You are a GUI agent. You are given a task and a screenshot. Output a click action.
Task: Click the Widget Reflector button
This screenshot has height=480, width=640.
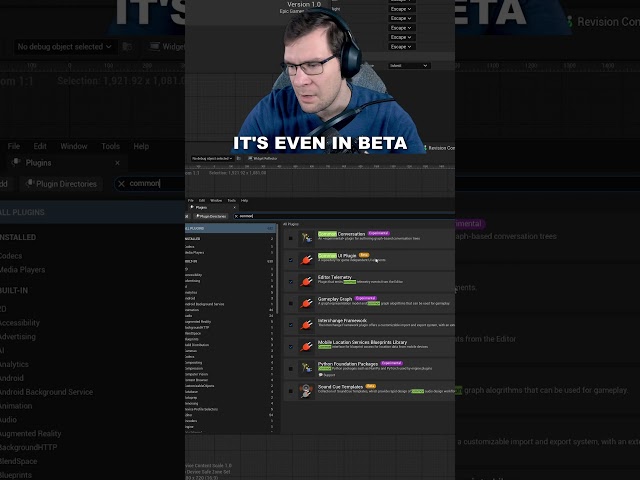click(x=262, y=158)
